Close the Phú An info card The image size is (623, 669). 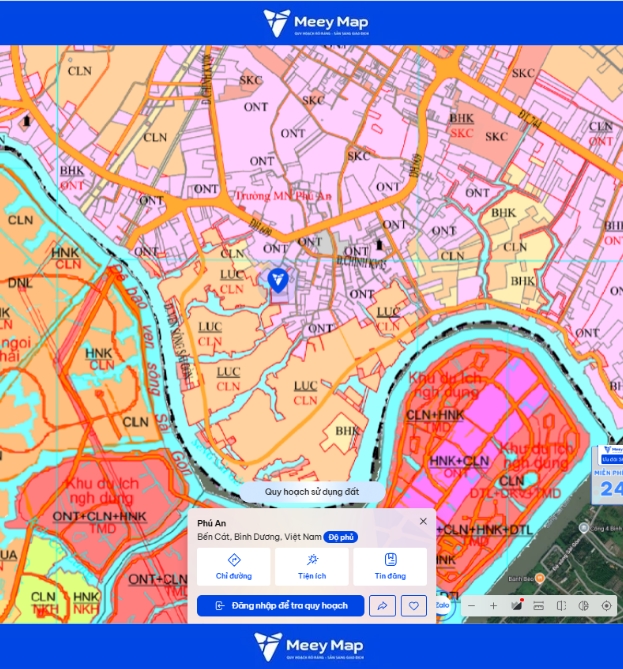(423, 521)
